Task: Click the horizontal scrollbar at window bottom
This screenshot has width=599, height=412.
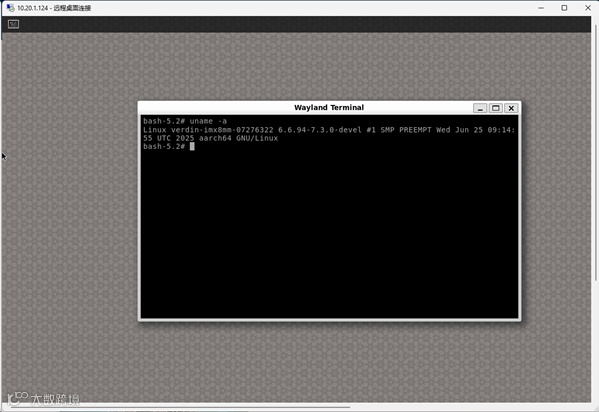Action: click(180, 407)
